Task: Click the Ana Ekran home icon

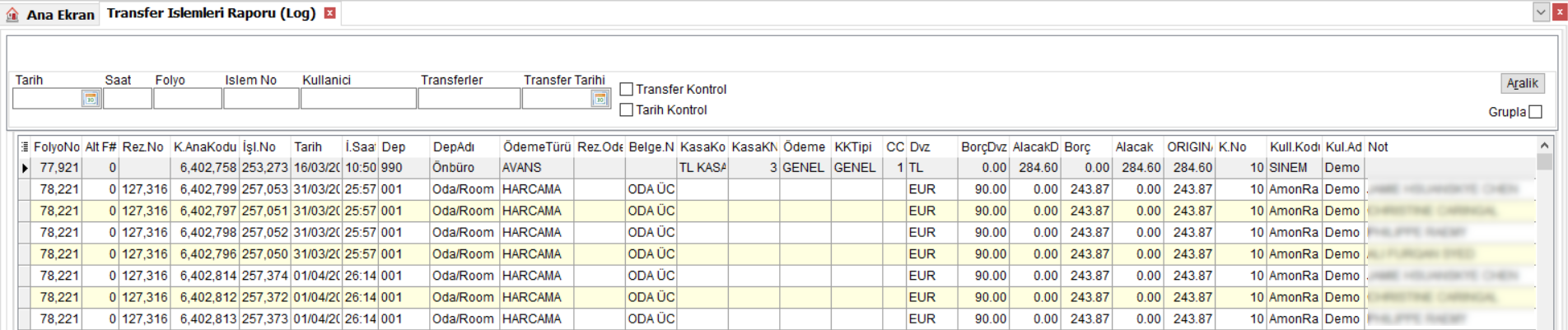Action: [12, 14]
